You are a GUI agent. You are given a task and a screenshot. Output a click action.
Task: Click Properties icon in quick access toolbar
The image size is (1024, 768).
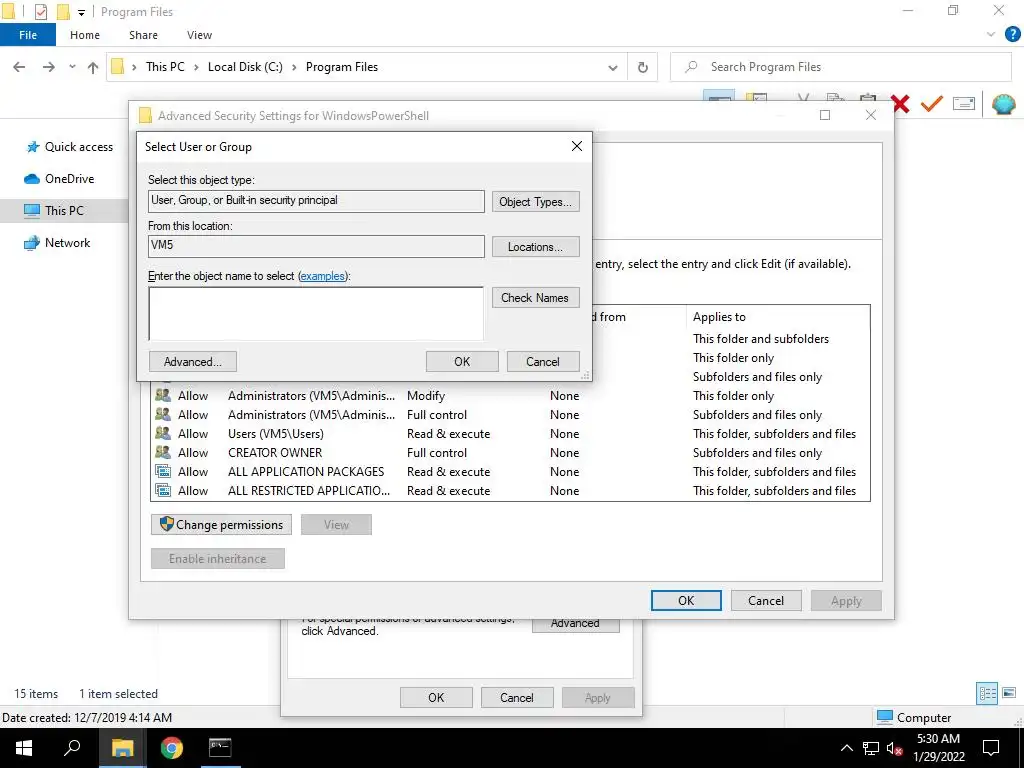pyautogui.click(x=40, y=12)
